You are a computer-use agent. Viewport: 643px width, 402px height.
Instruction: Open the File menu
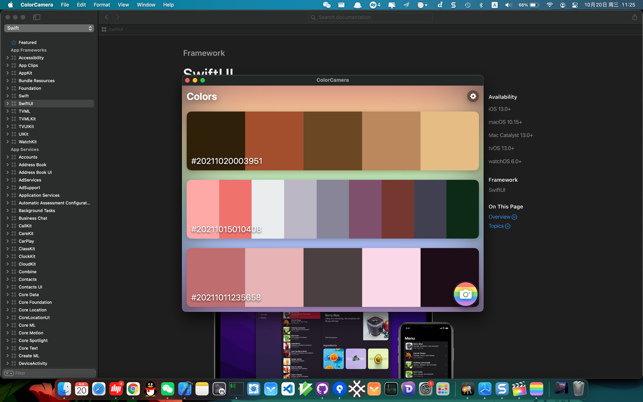coord(65,5)
